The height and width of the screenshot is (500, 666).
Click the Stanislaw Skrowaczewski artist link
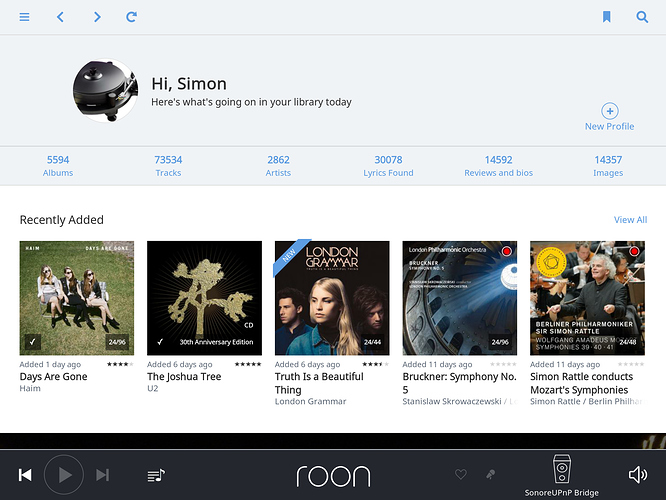tap(452, 401)
